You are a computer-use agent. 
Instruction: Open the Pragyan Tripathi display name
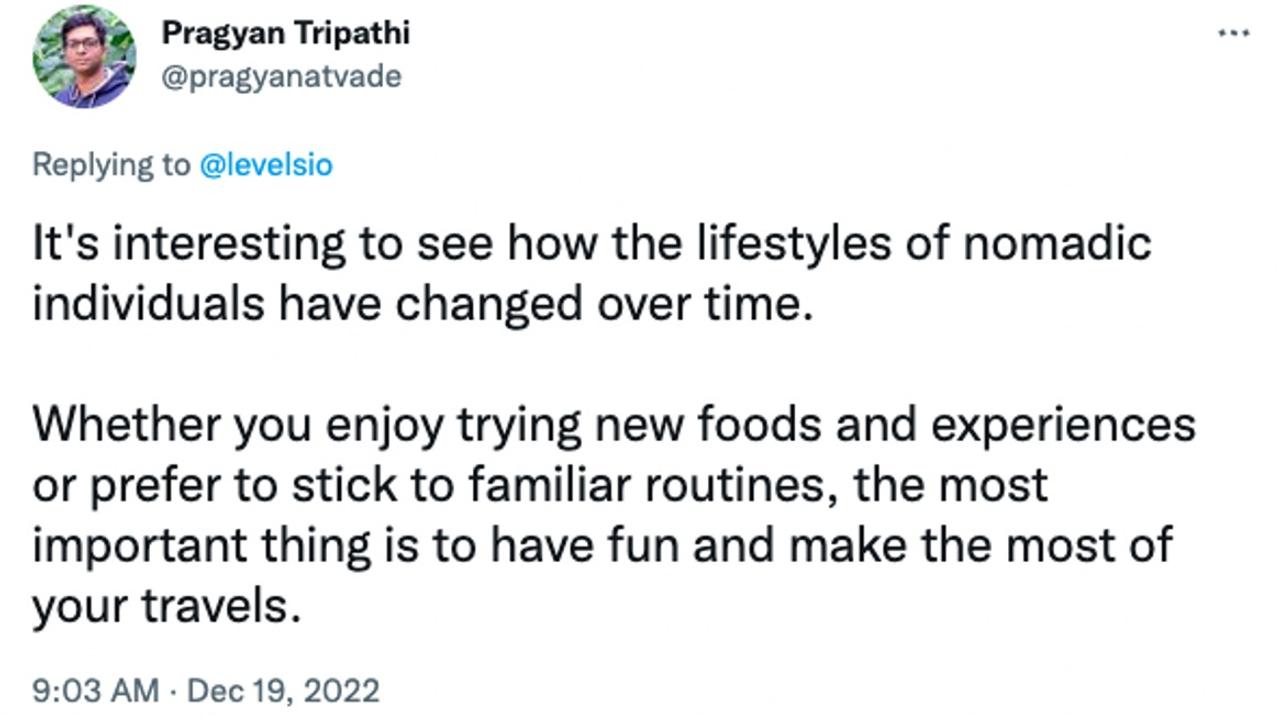click(x=285, y=33)
